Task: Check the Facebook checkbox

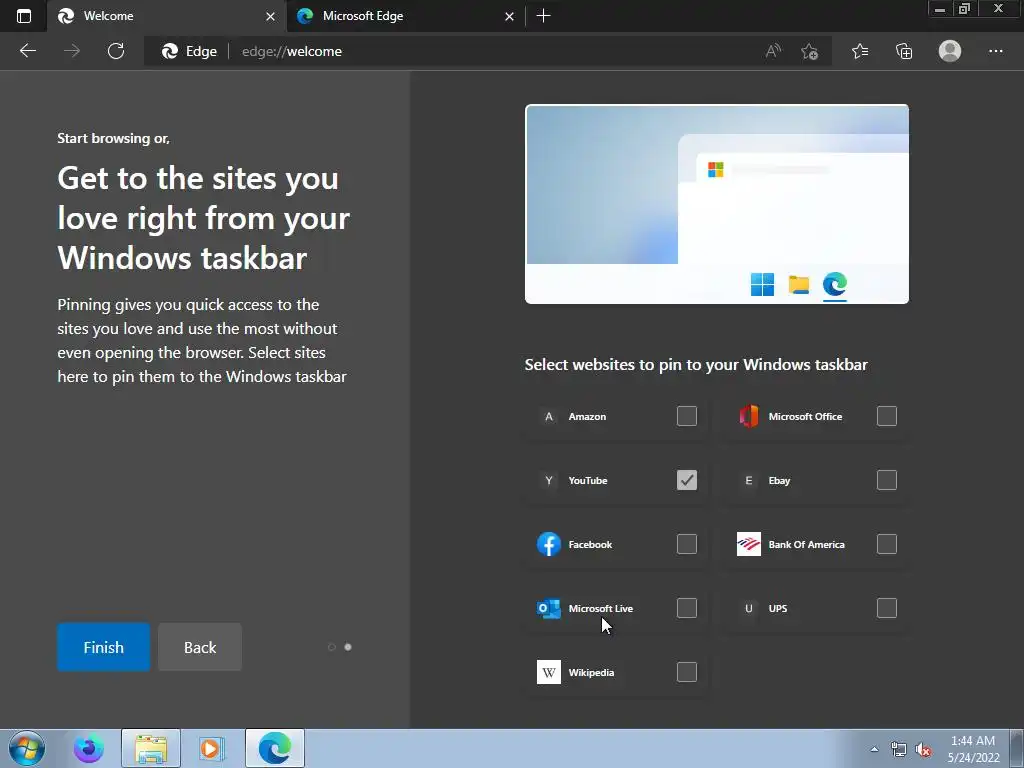Action: click(686, 544)
